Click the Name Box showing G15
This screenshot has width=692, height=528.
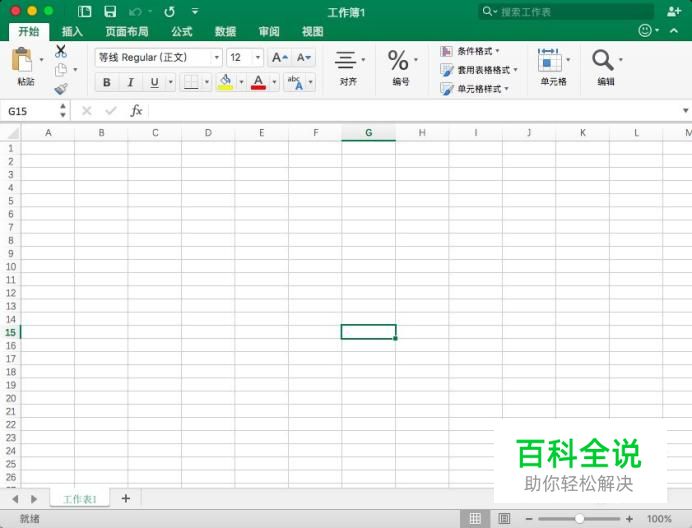(x=30, y=111)
